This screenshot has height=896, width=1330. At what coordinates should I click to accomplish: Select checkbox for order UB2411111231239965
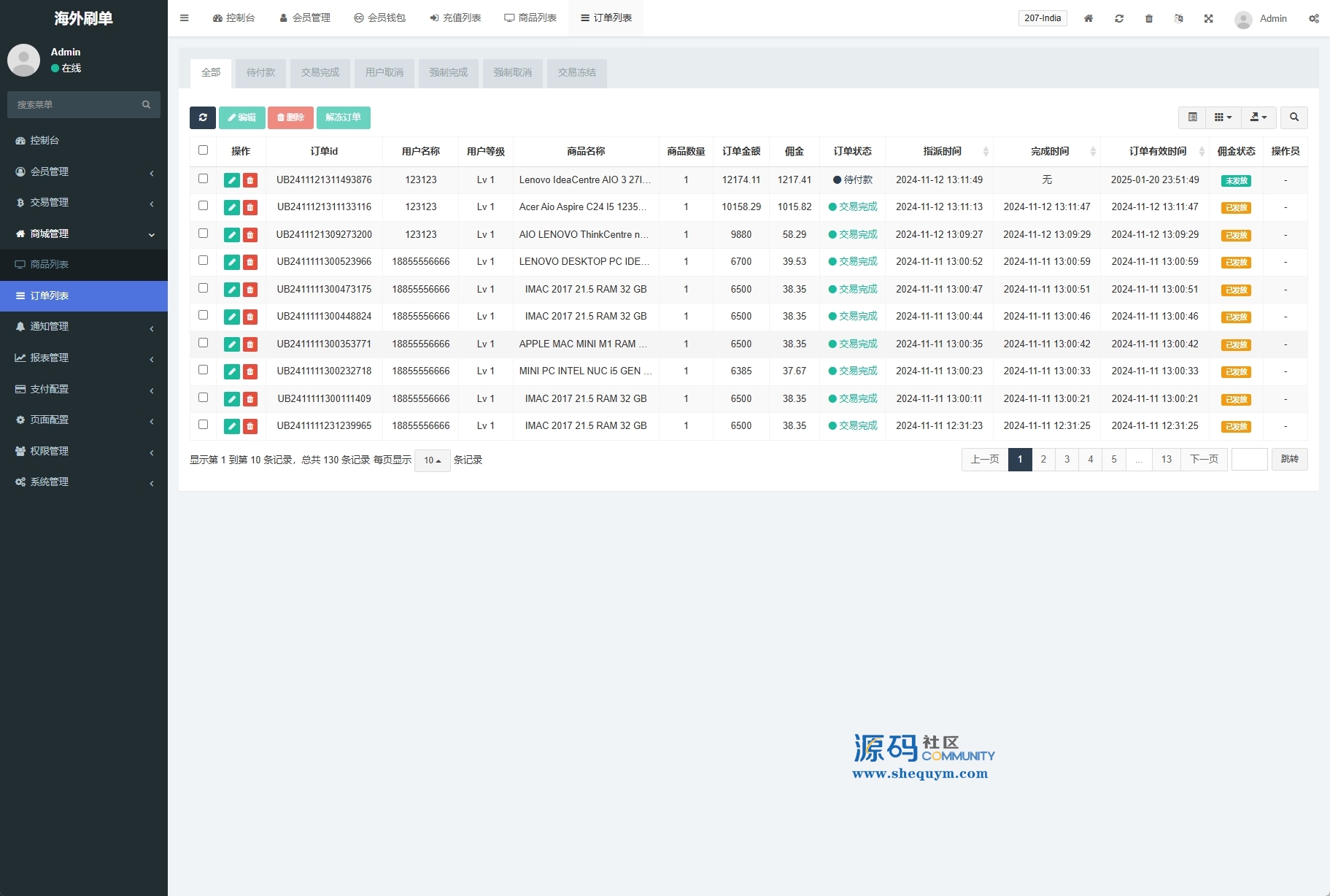(x=204, y=425)
